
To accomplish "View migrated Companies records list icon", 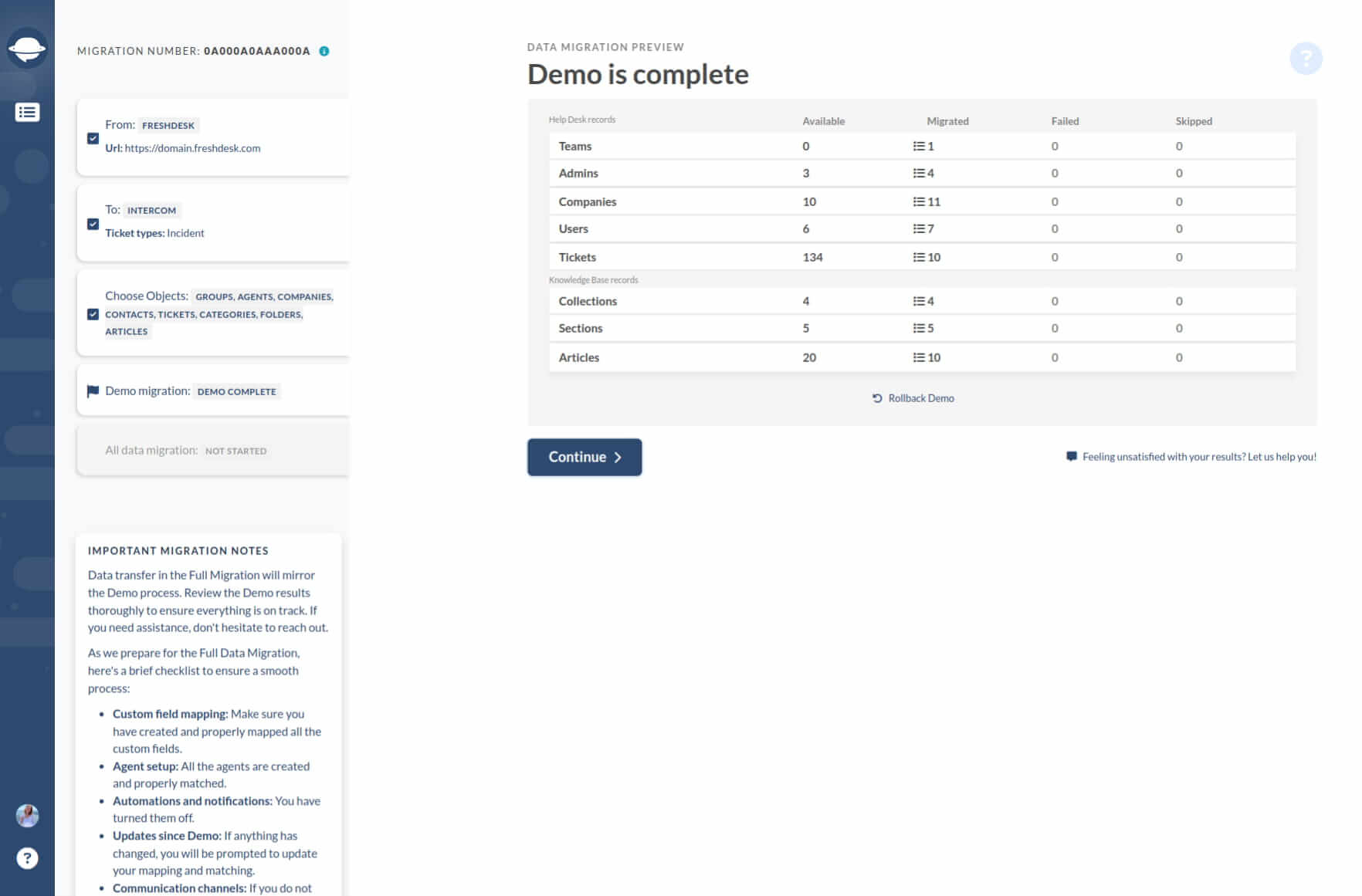I will coord(918,201).
